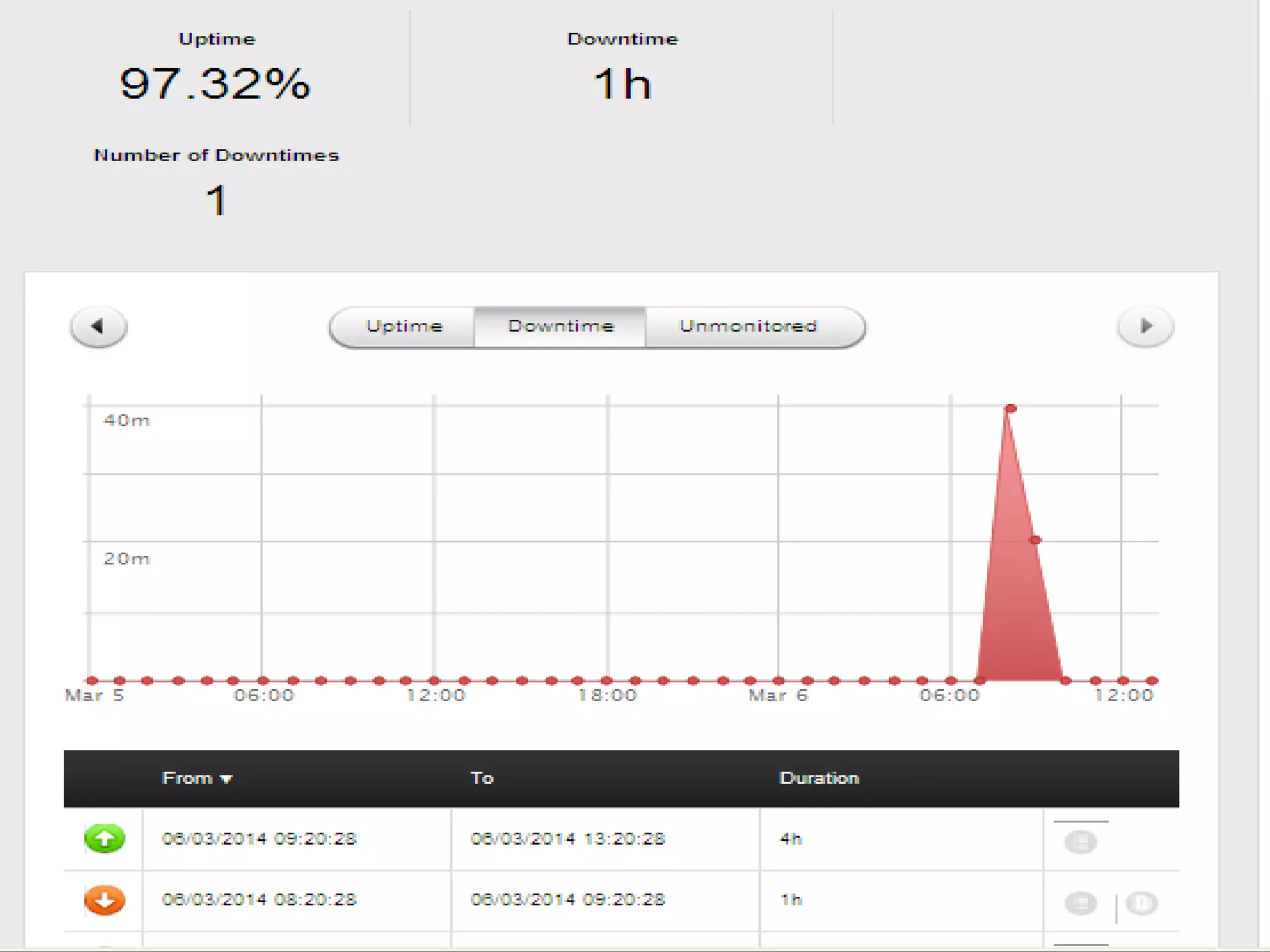This screenshot has height=952, width=1270.
Task: Click green up-arrow status icon in first row
Action: click(x=104, y=839)
